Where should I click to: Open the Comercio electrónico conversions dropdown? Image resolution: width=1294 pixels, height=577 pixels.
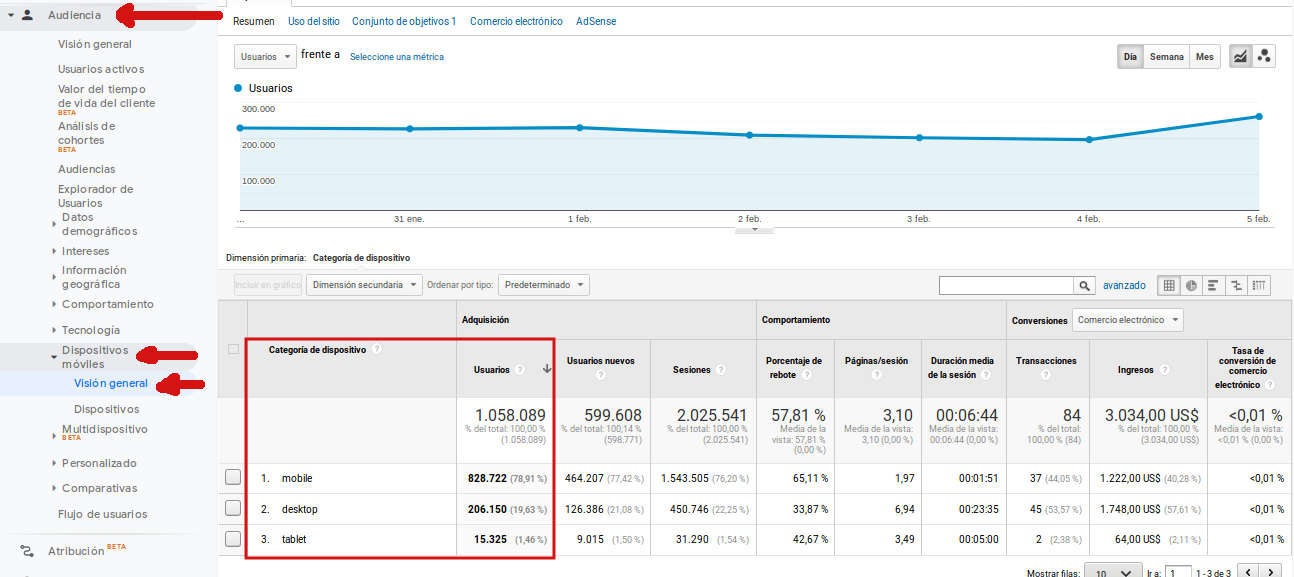point(1127,320)
